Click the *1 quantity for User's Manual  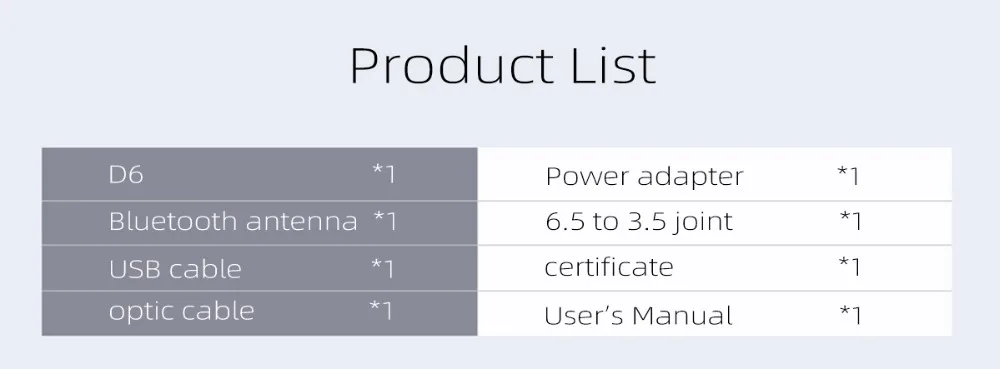[x=851, y=314]
